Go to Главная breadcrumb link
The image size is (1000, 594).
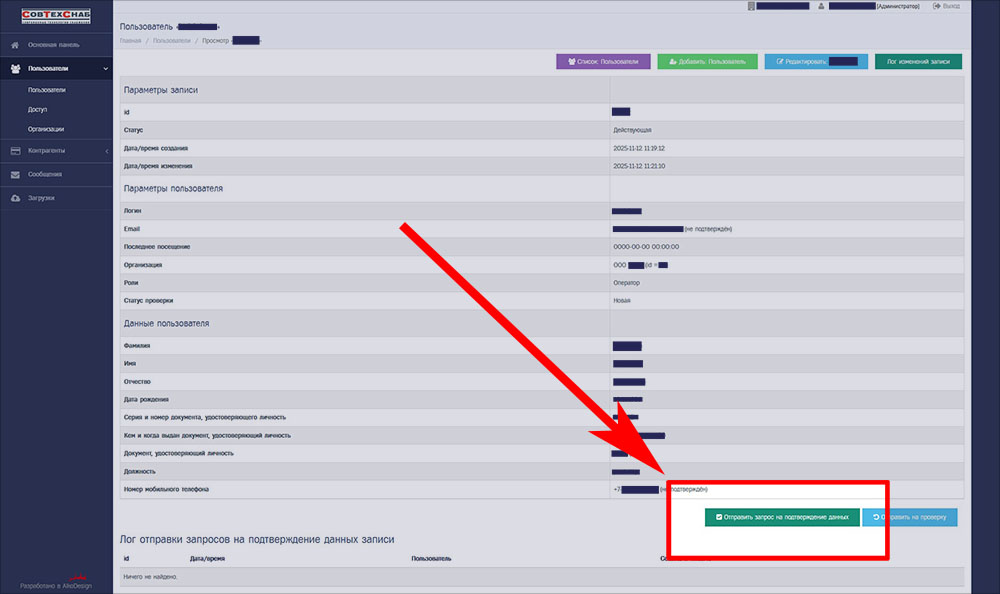(x=129, y=41)
